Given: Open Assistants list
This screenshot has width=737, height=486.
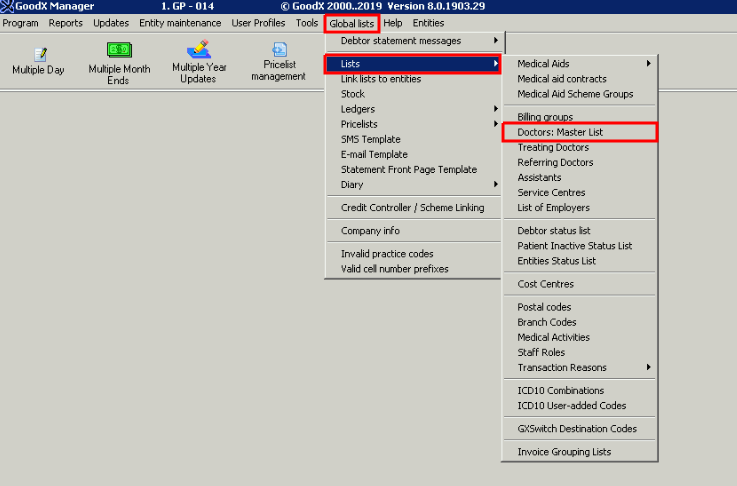Looking at the screenshot, I should pos(580,178).
